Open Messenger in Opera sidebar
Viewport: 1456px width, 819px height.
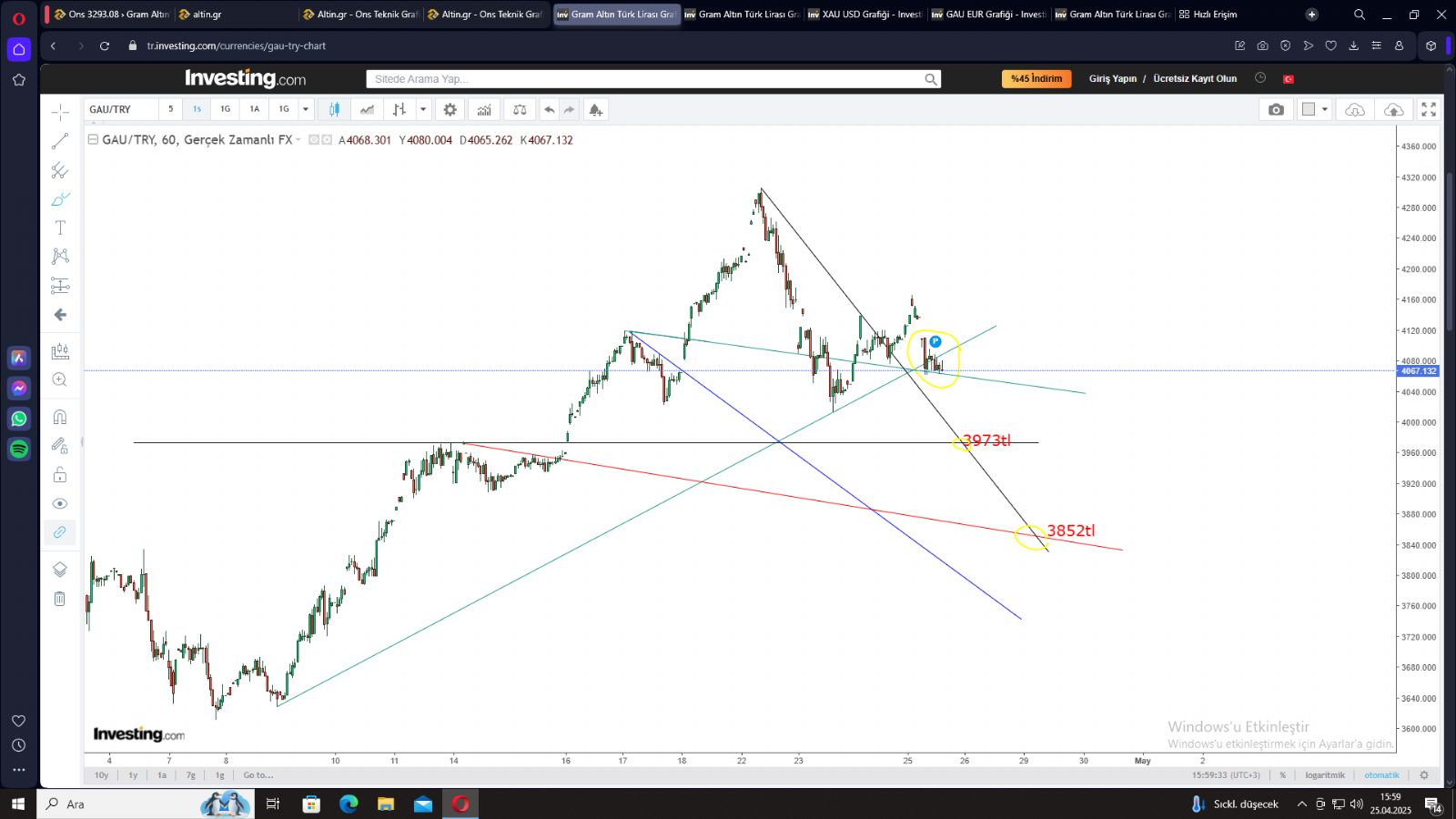[19, 388]
